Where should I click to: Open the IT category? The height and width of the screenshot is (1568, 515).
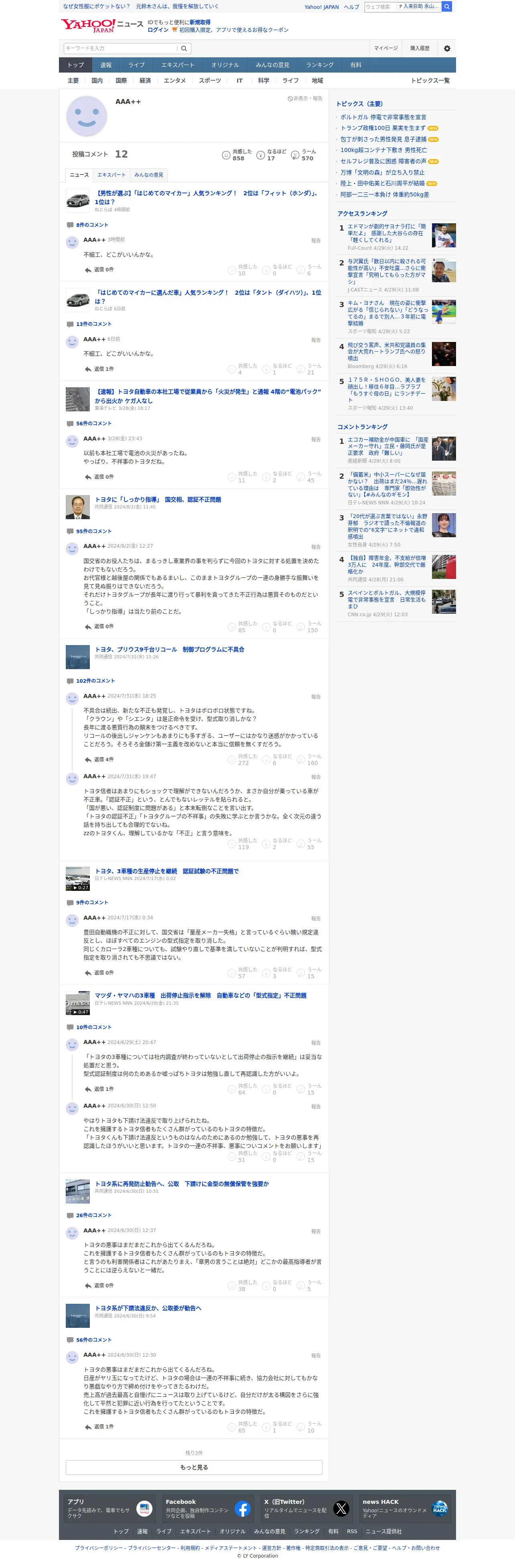tap(239, 80)
